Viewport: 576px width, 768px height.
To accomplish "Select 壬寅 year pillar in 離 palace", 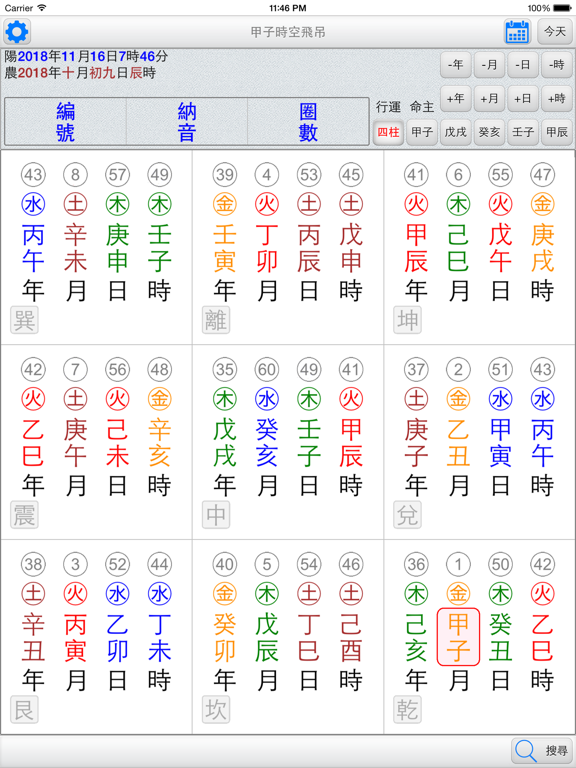I will point(225,249).
